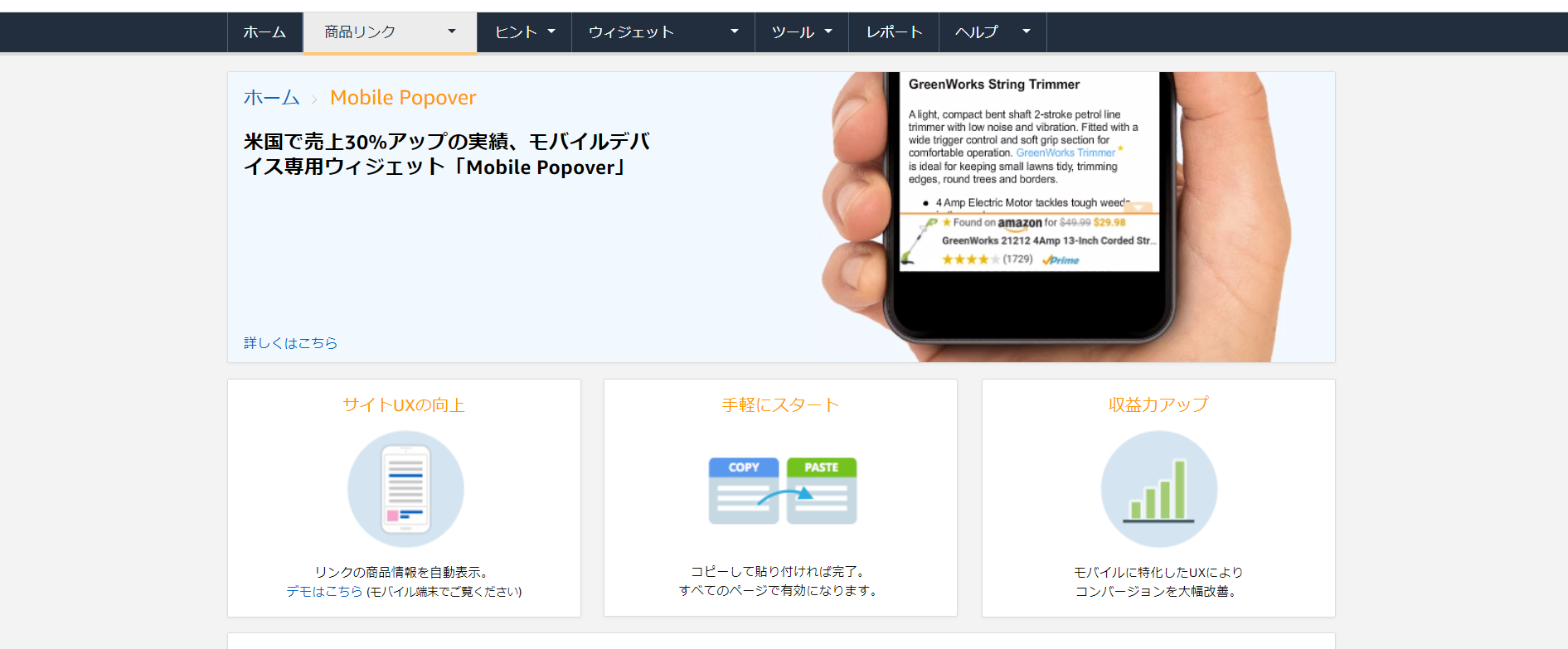Click the $29.98 price in popover

coord(1109,222)
